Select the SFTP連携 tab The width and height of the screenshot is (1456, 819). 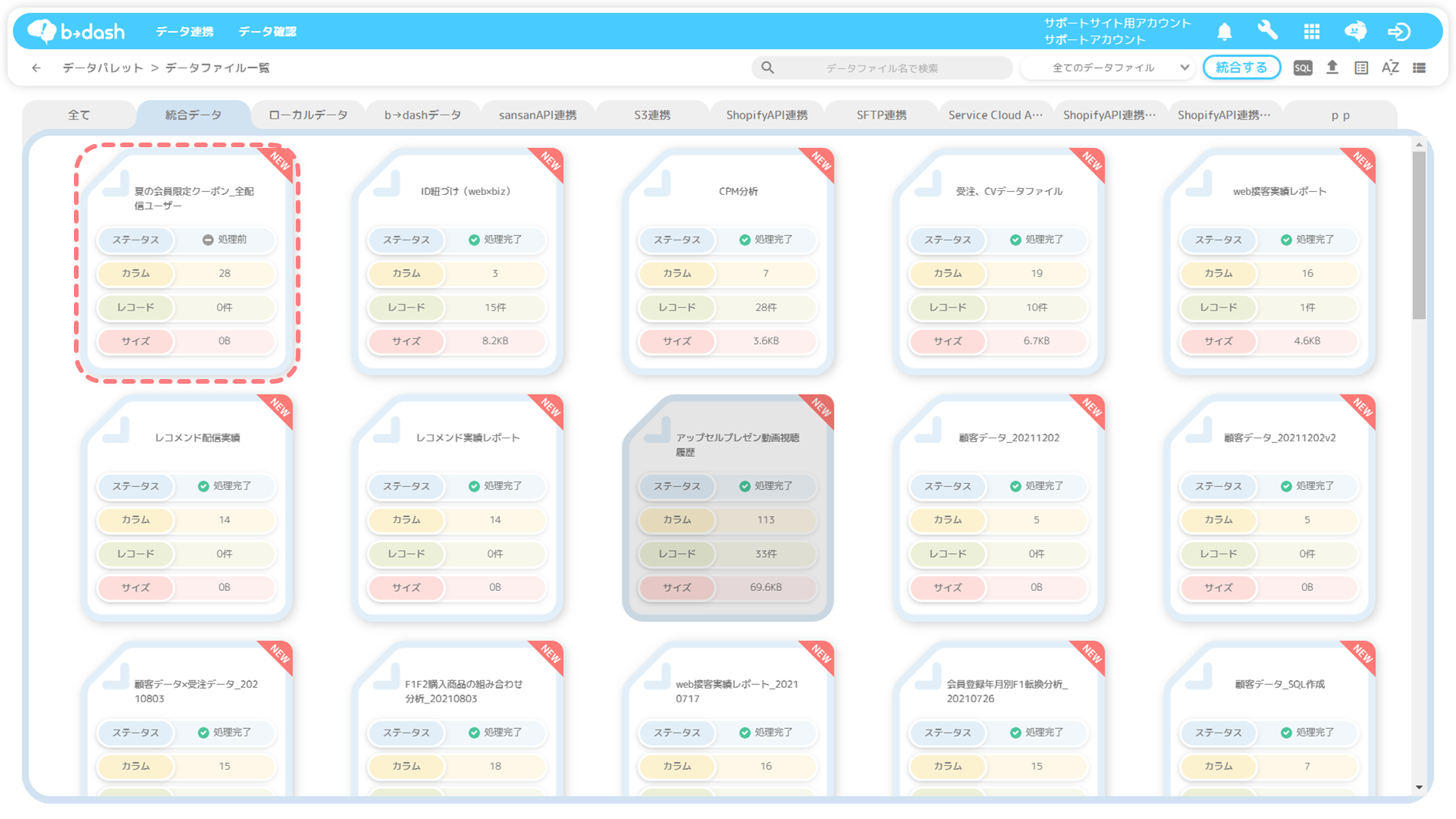pyautogui.click(x=881, y=115)
